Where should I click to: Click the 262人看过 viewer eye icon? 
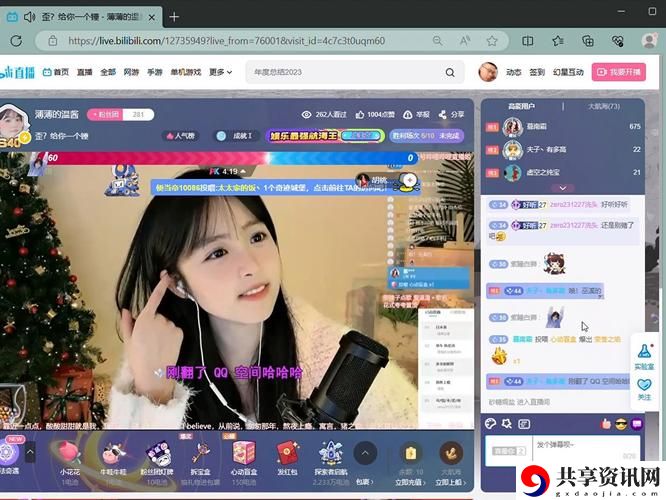306,115
